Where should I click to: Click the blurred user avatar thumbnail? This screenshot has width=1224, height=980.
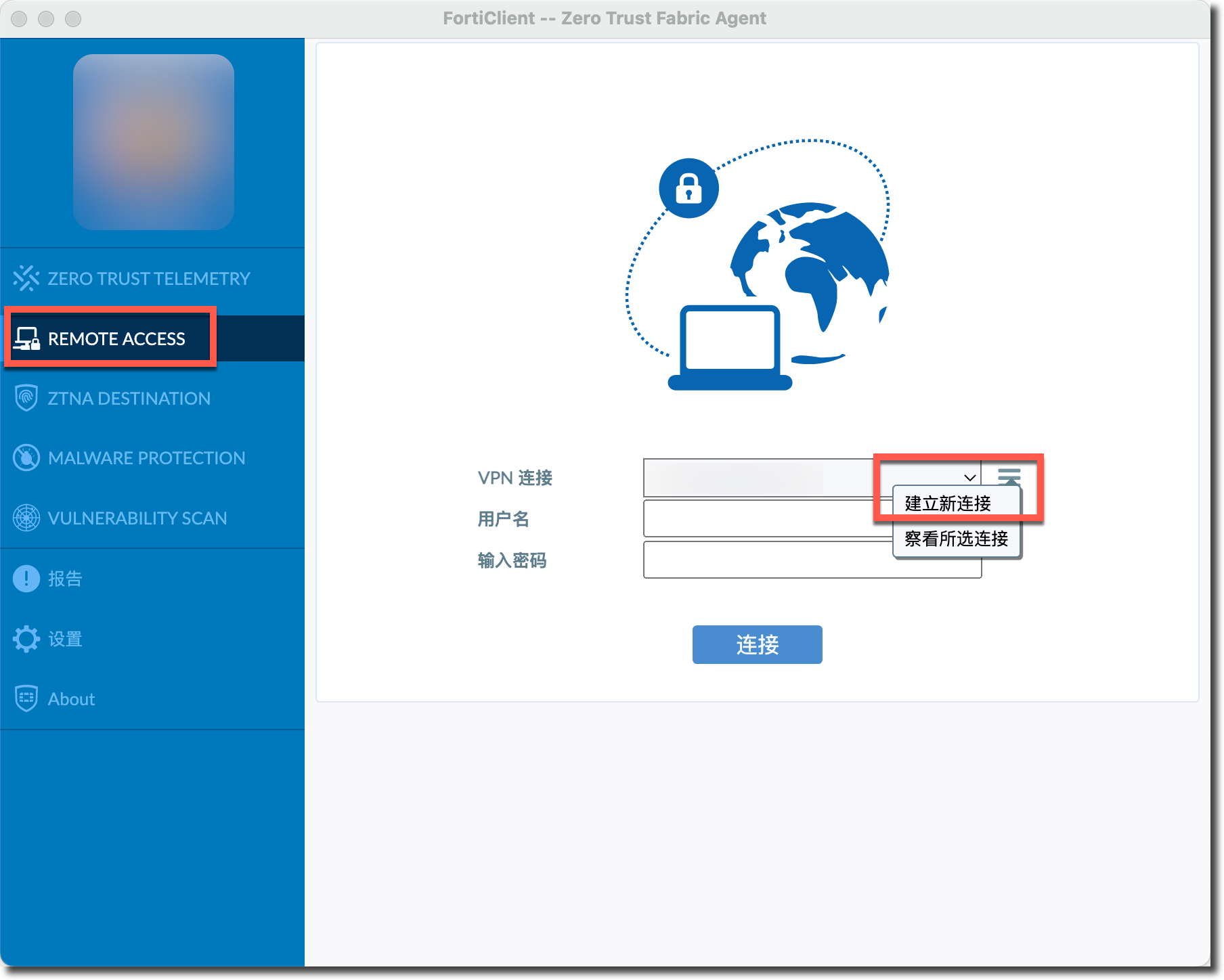pyautogui.click(x=154, y=142)
